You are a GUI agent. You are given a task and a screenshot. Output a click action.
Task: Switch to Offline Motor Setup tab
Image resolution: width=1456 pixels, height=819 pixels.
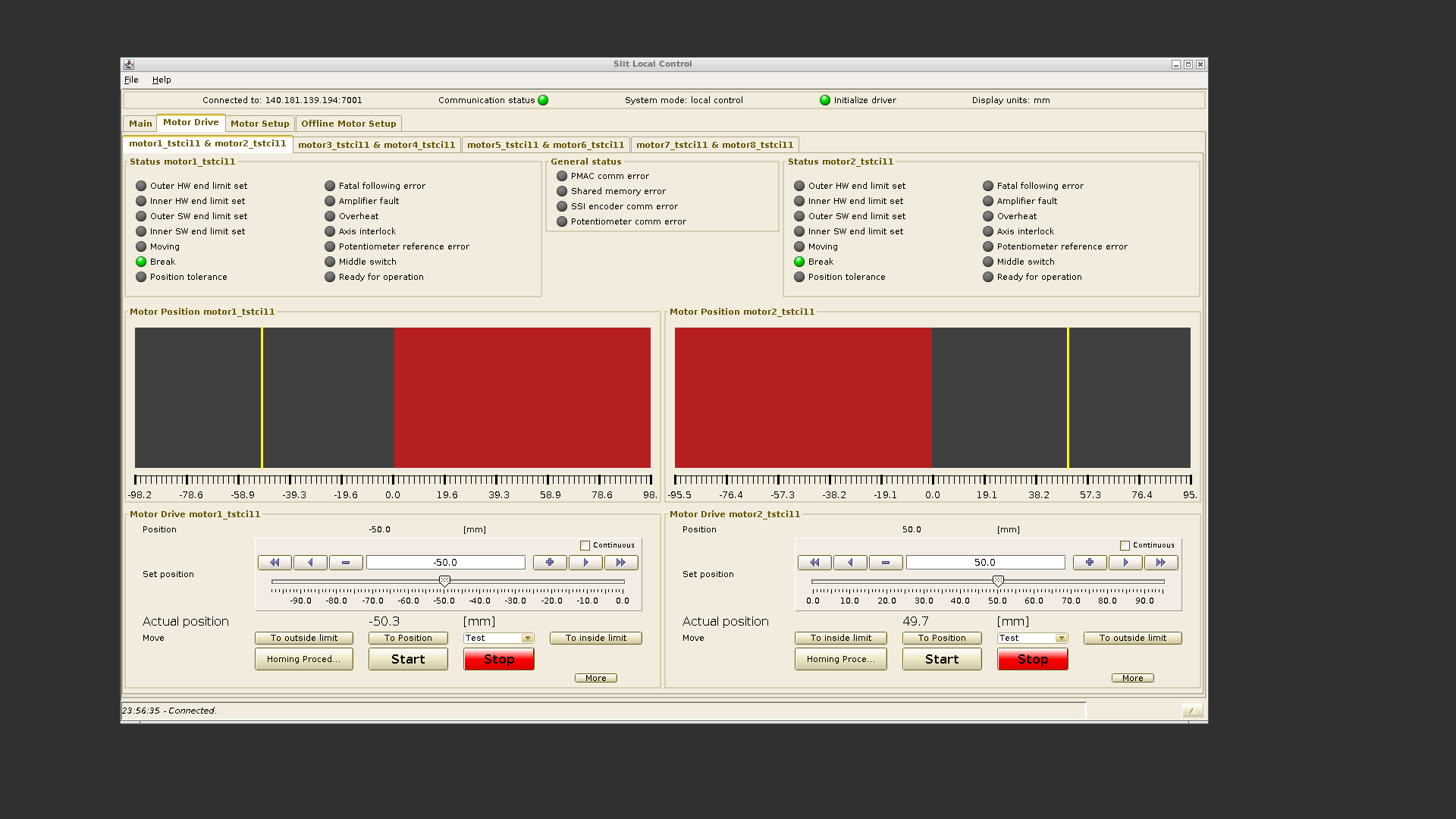pos(349,124)
